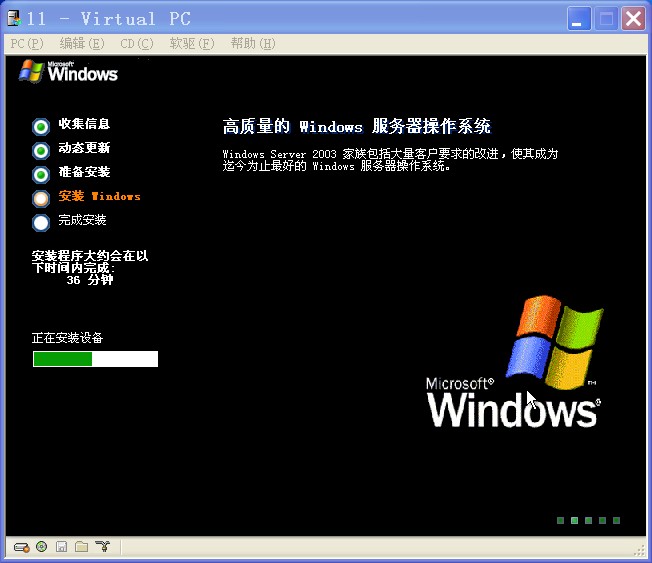Viewport: 652px width, 563px height.
Task: Minimize the Virtual PC window
Action: tap(579, 19)
